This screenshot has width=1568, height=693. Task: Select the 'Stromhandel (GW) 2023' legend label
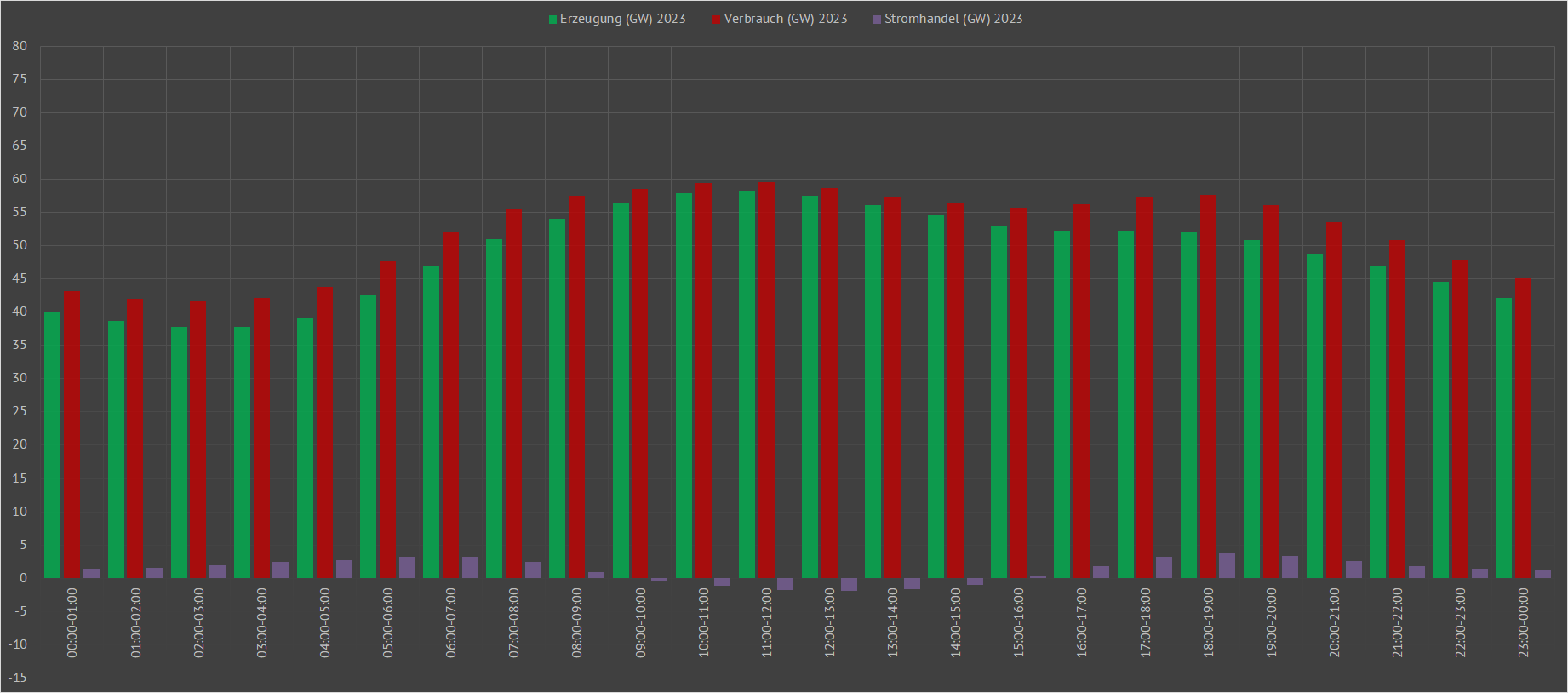tap(953, 19)
